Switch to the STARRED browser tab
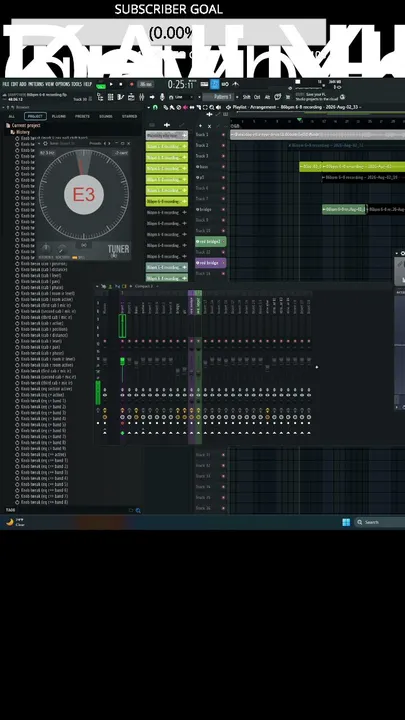 tap(129, 116)
